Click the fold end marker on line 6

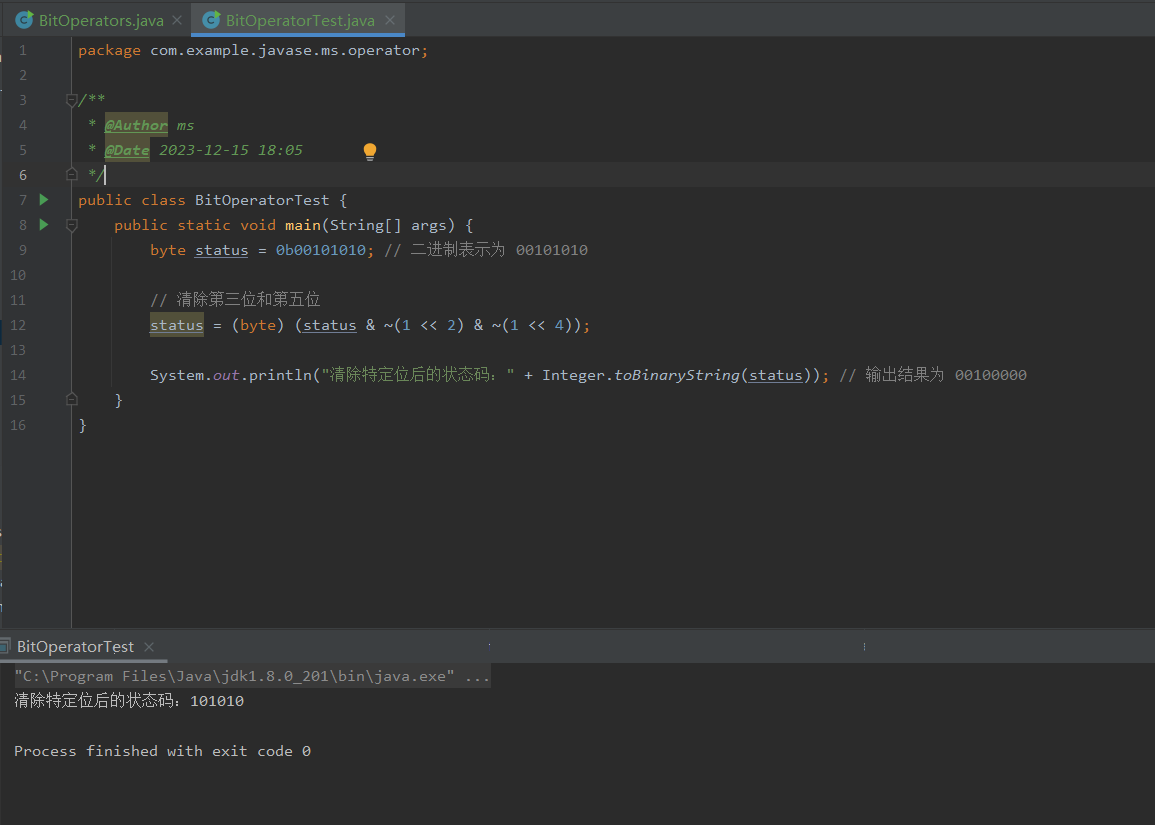point(71,175)
